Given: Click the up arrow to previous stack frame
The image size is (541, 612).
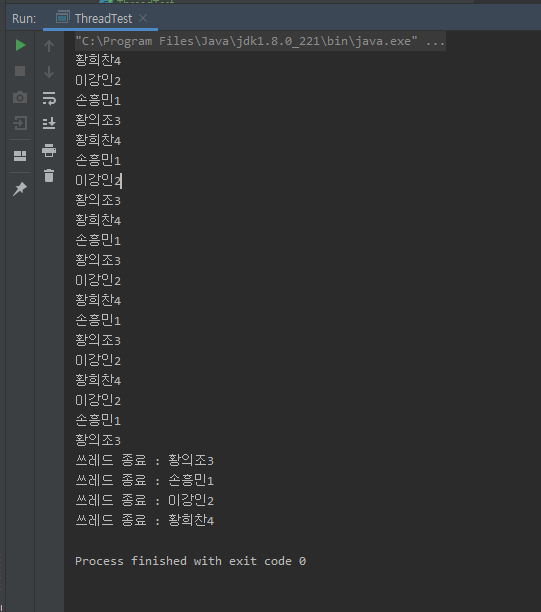Looking at the screenshot, I should tap(49, 46).
